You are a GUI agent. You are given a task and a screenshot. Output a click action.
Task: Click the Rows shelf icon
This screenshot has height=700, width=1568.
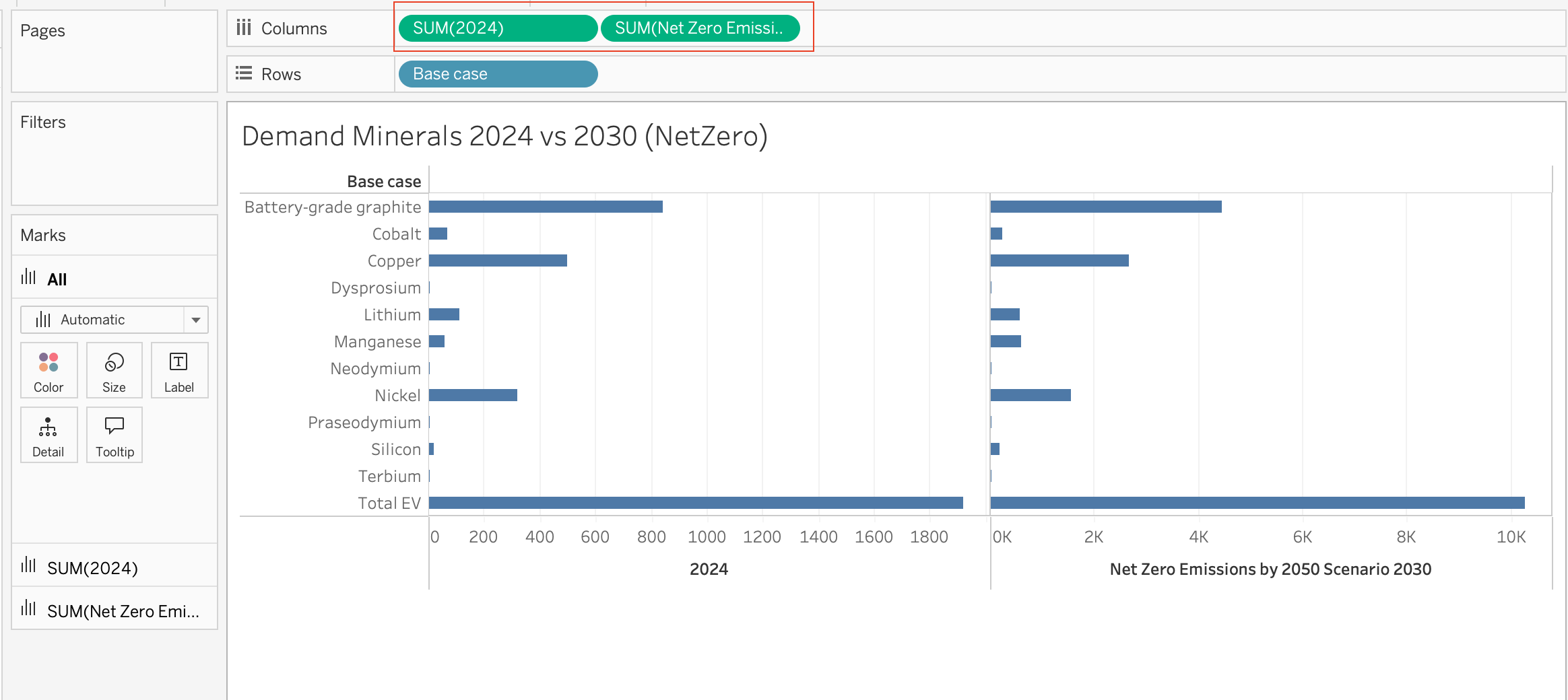(x=244, y=73)
